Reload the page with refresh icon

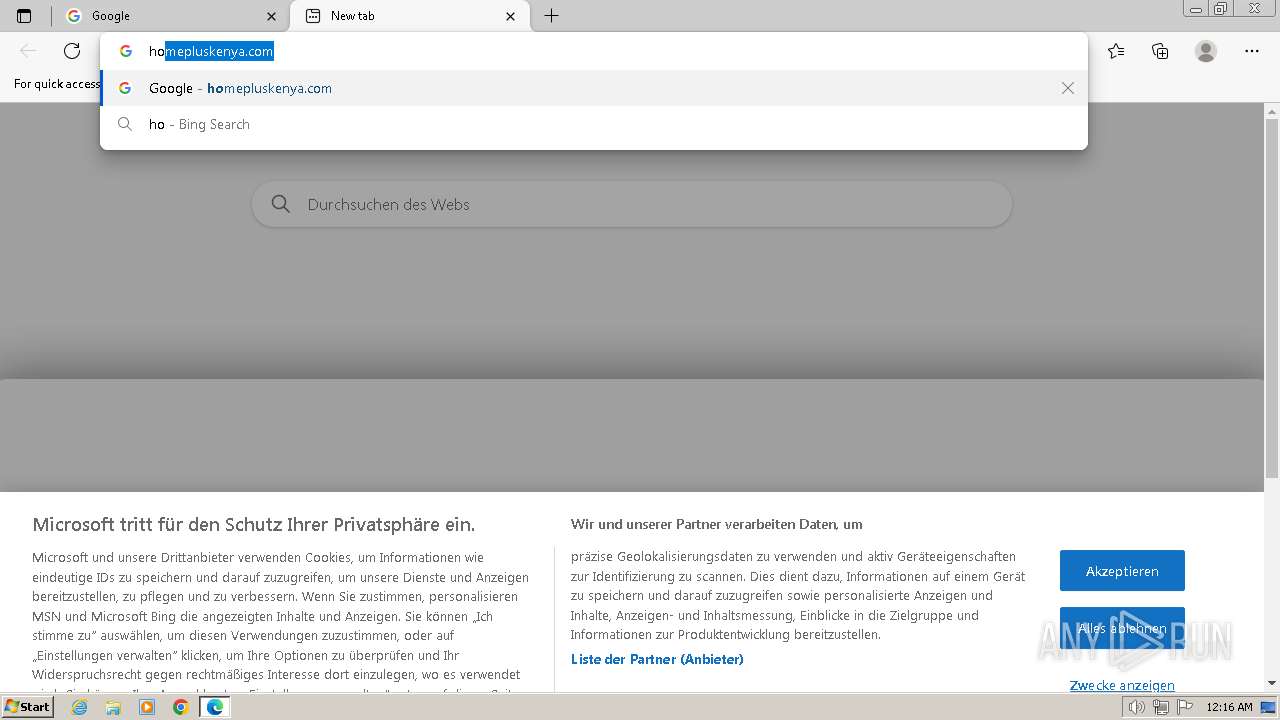(72, 51)
